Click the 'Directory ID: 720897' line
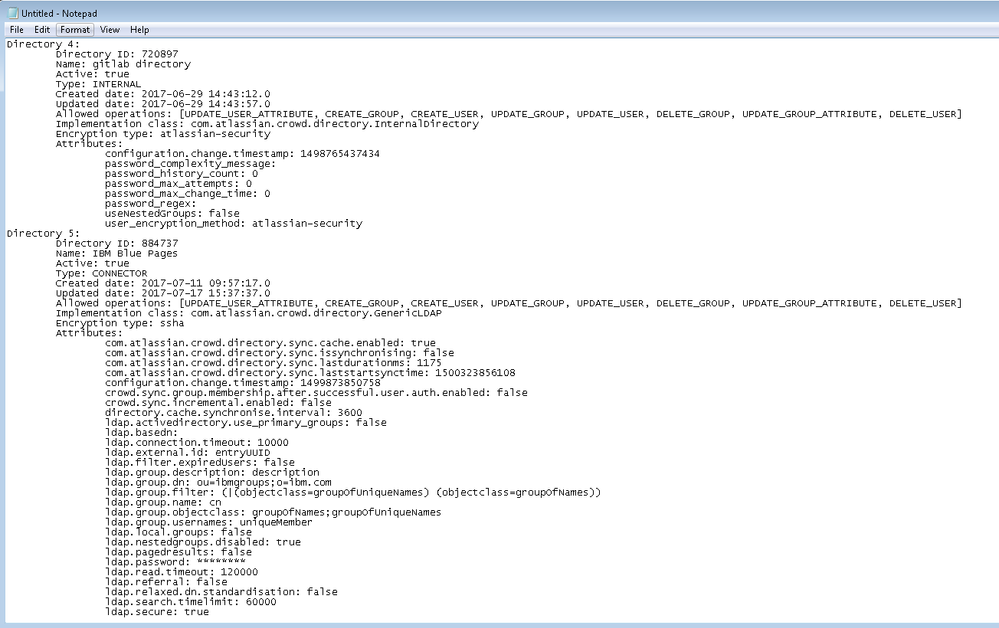Viewport: 999px width, 628px height. click(x=117, y=54)
